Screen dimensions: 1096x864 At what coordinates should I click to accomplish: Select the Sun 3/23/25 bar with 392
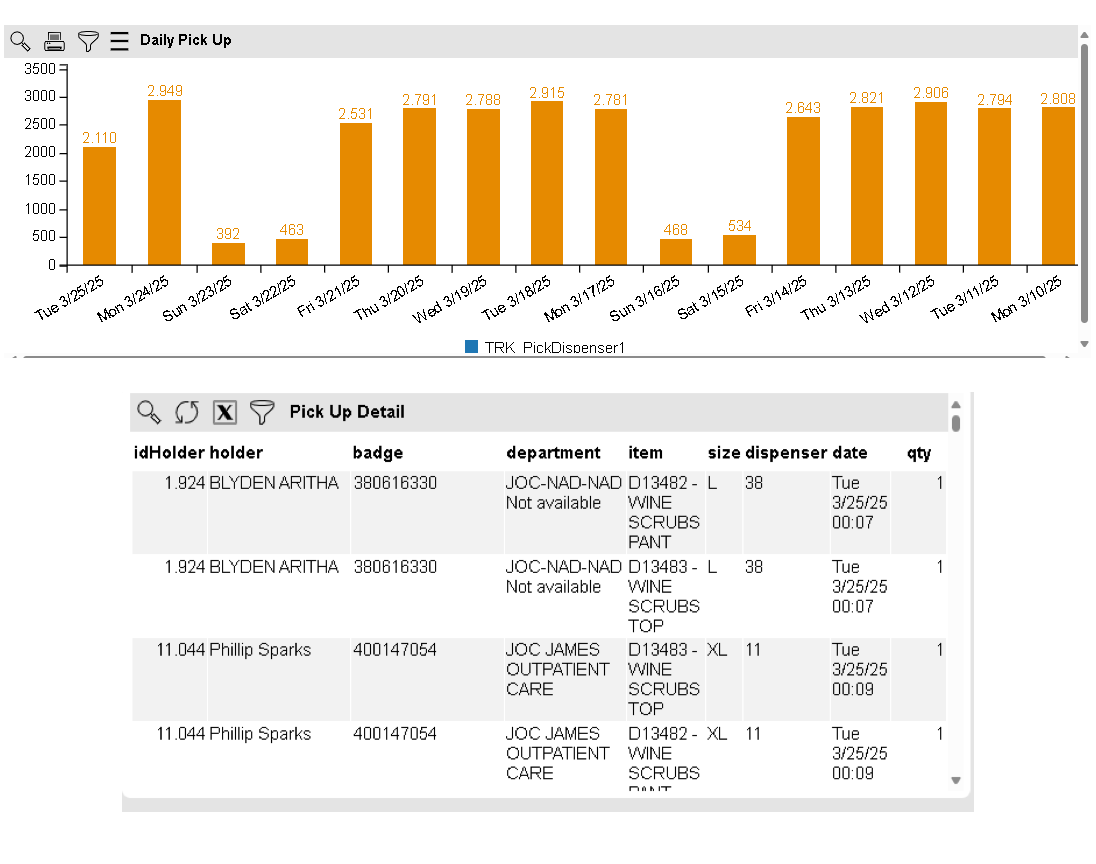pyautogui.click(x=228, y=254)
